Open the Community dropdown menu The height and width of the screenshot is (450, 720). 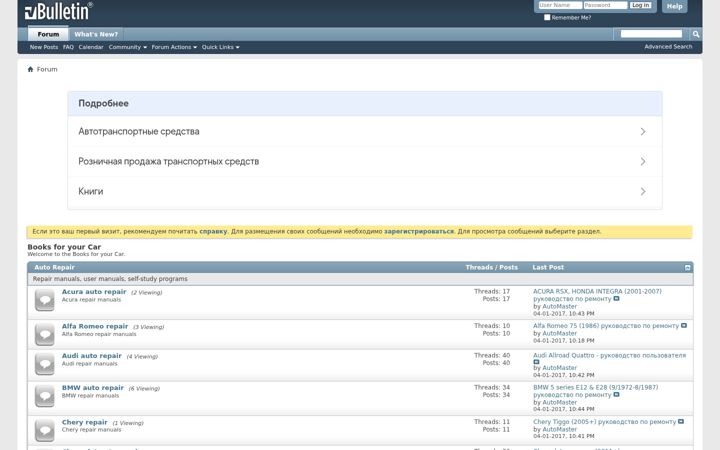coord(128,47)
